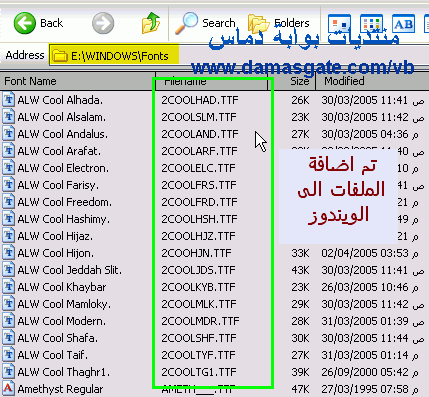Select ALW Cool Hijon font icon
This screenshot has height=397, width=429.
9,253
